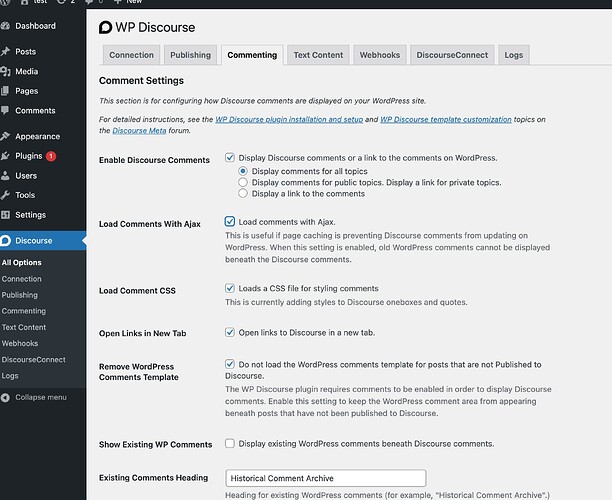Click the Appearance paintbrush icon
612x500 pixels.
(x=5, y=136)
